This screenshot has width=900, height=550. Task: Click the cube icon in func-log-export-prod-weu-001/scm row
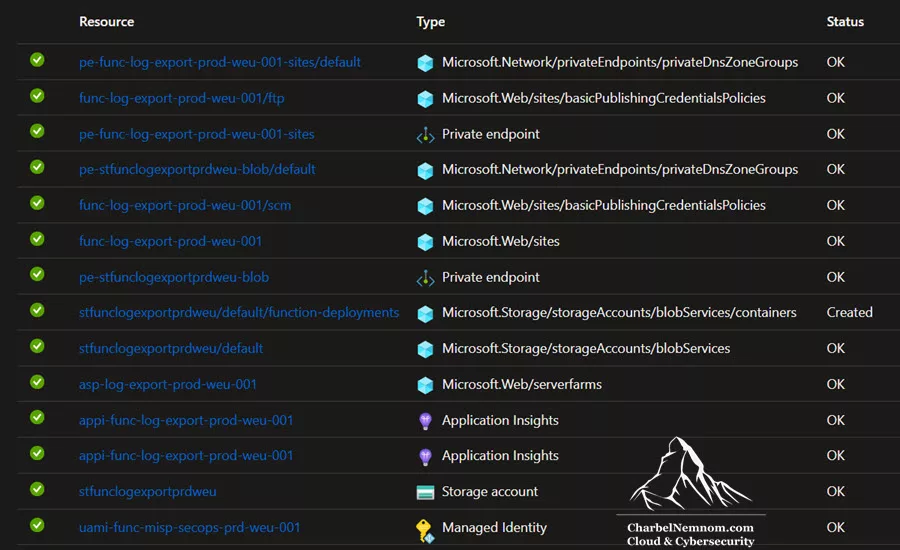425,206
